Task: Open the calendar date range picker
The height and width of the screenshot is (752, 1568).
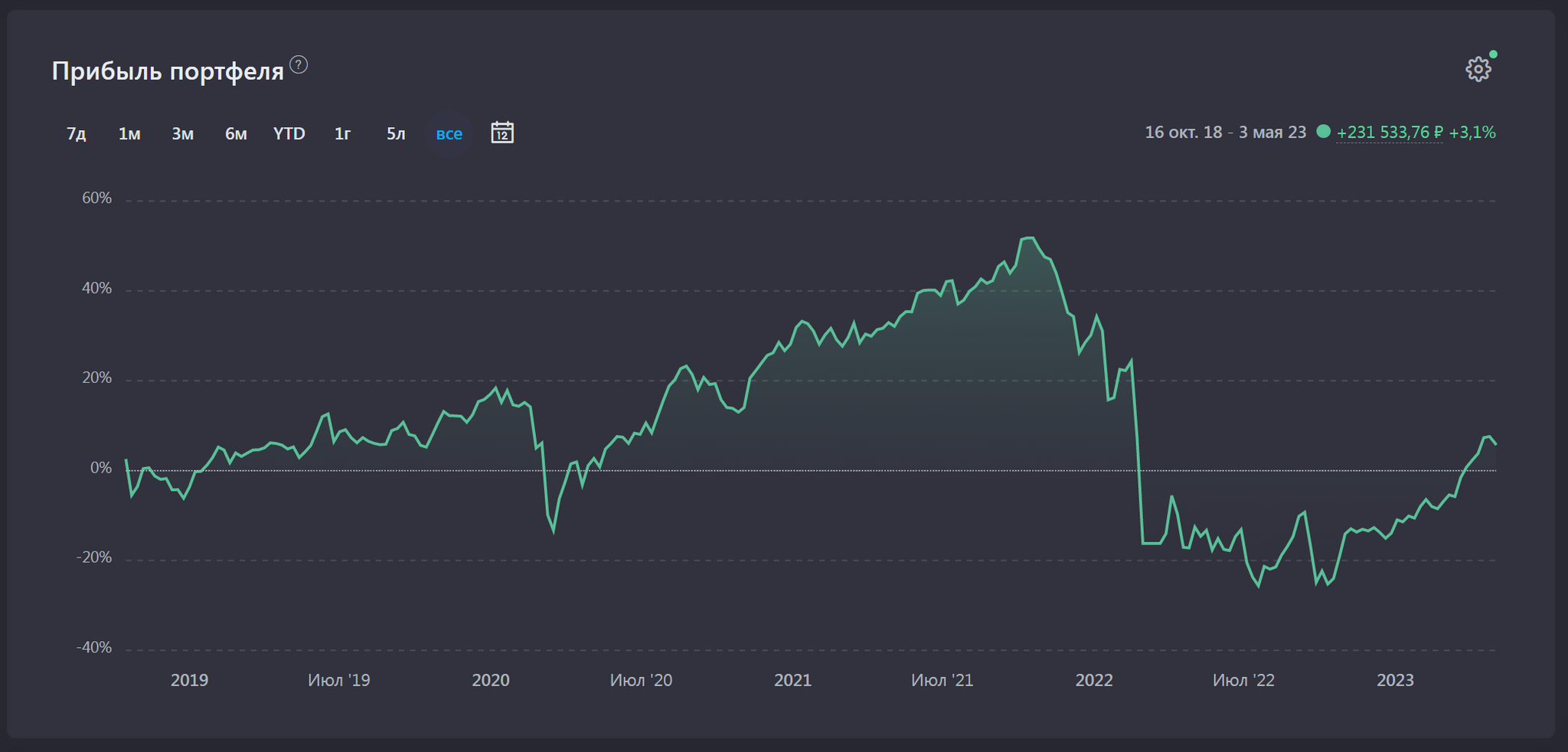Action: point(502,132)
